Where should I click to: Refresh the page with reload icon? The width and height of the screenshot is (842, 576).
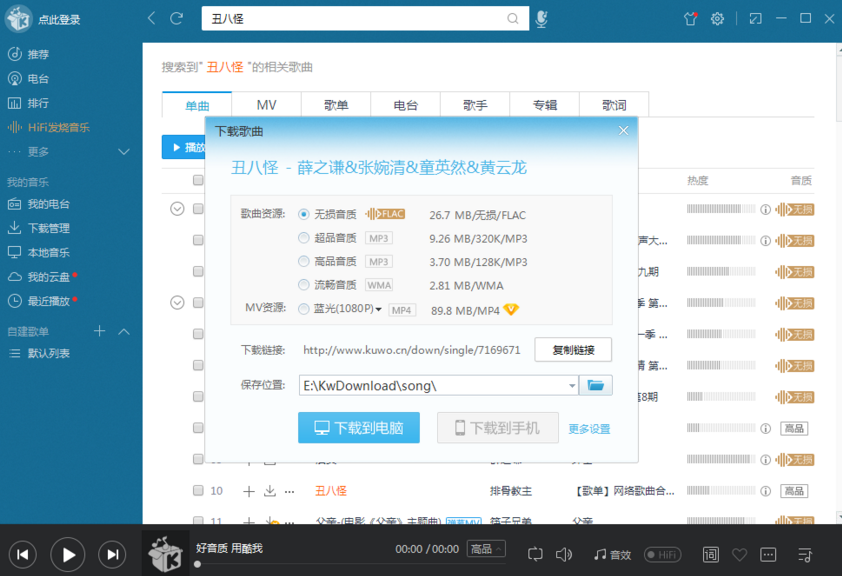click(x=176, y=19)
